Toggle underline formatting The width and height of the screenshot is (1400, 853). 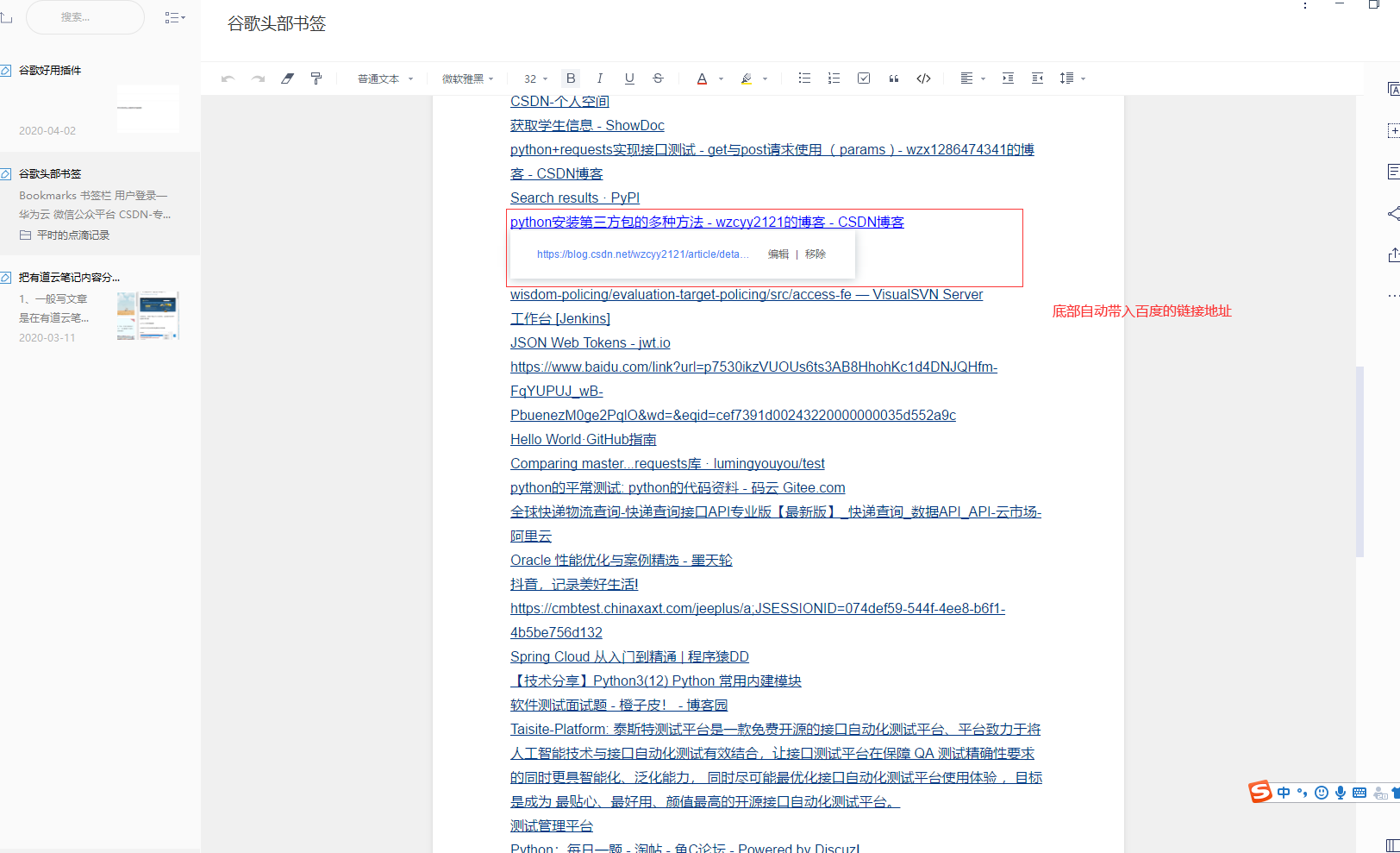[x=629, y=78]
